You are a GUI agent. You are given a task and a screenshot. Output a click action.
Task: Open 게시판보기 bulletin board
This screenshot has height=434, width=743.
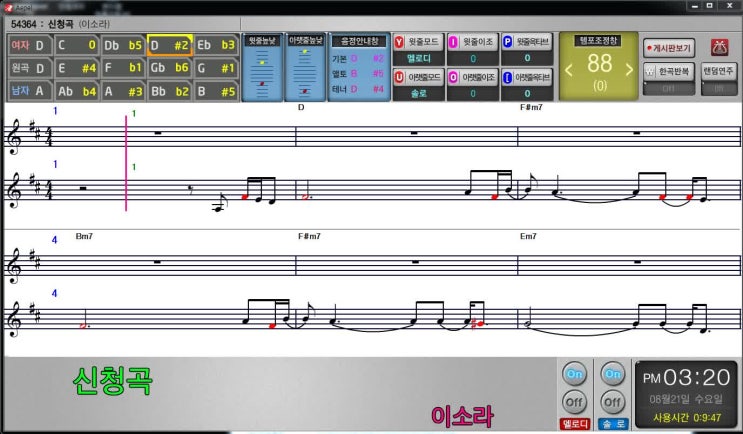[669, 47]
